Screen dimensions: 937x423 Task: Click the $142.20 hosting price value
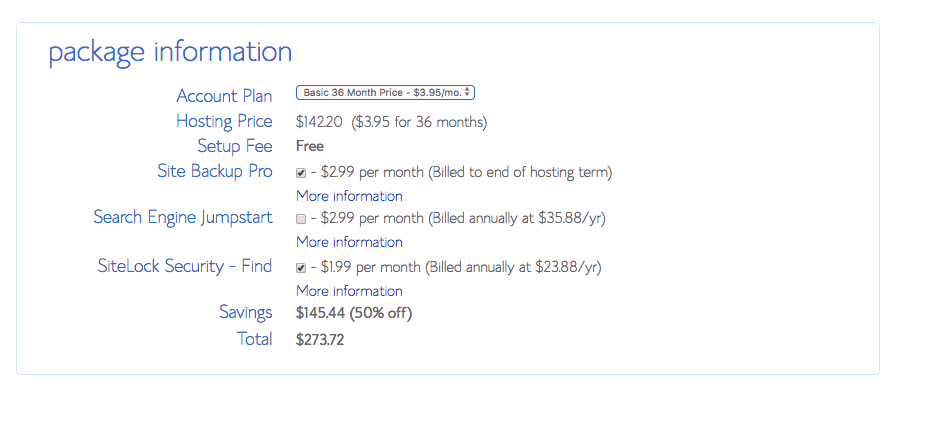point(319,122)
